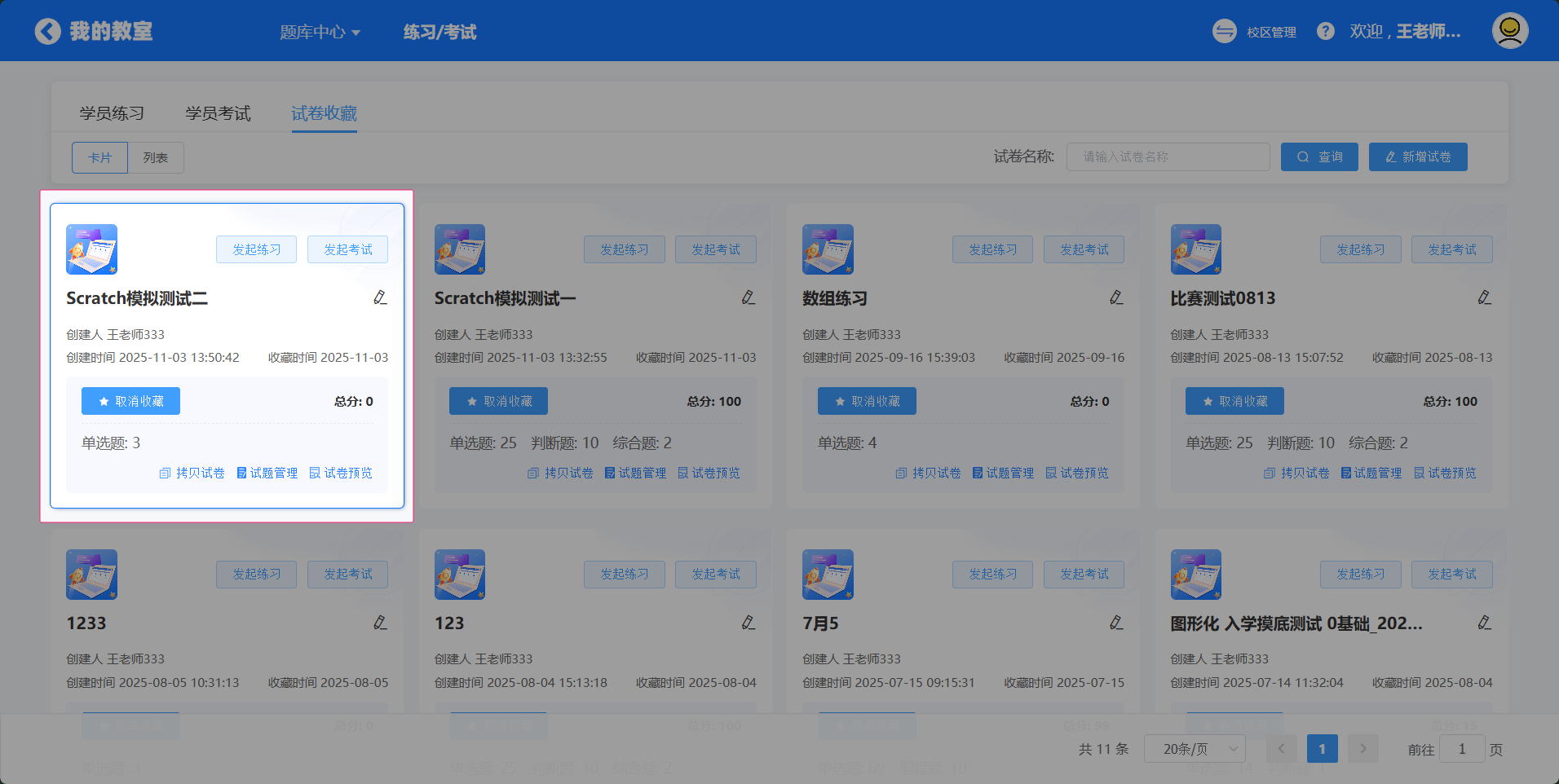Expand the 题库中心 dropdown menu

(320, 32)
